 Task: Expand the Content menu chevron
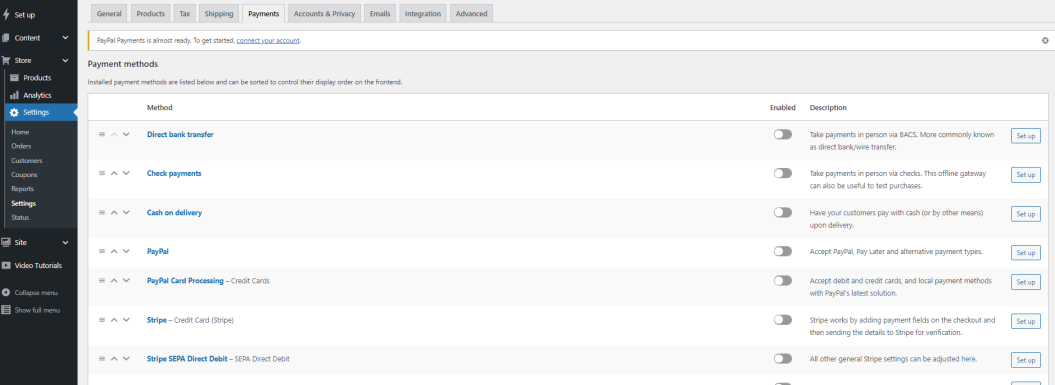point(65,38)
